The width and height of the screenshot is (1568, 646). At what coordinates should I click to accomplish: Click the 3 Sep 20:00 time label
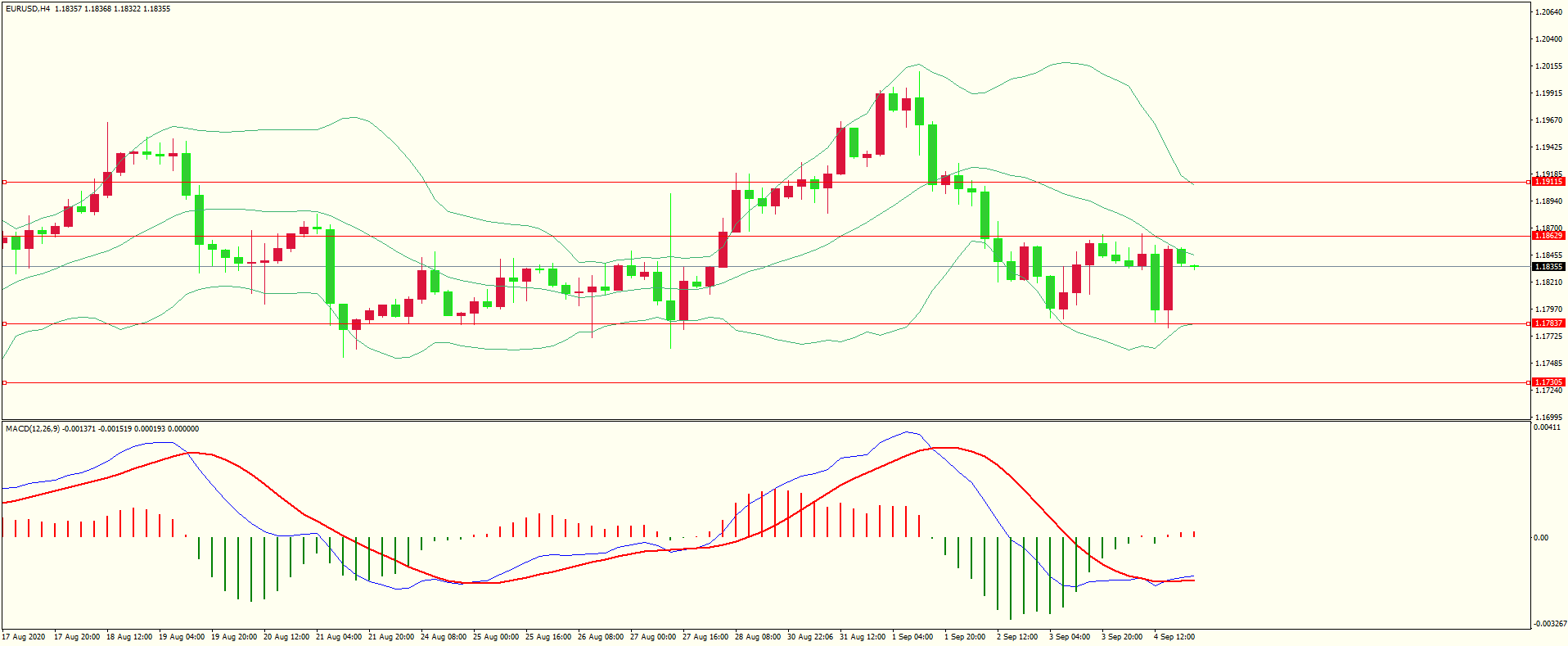(x=1122, y=637)
